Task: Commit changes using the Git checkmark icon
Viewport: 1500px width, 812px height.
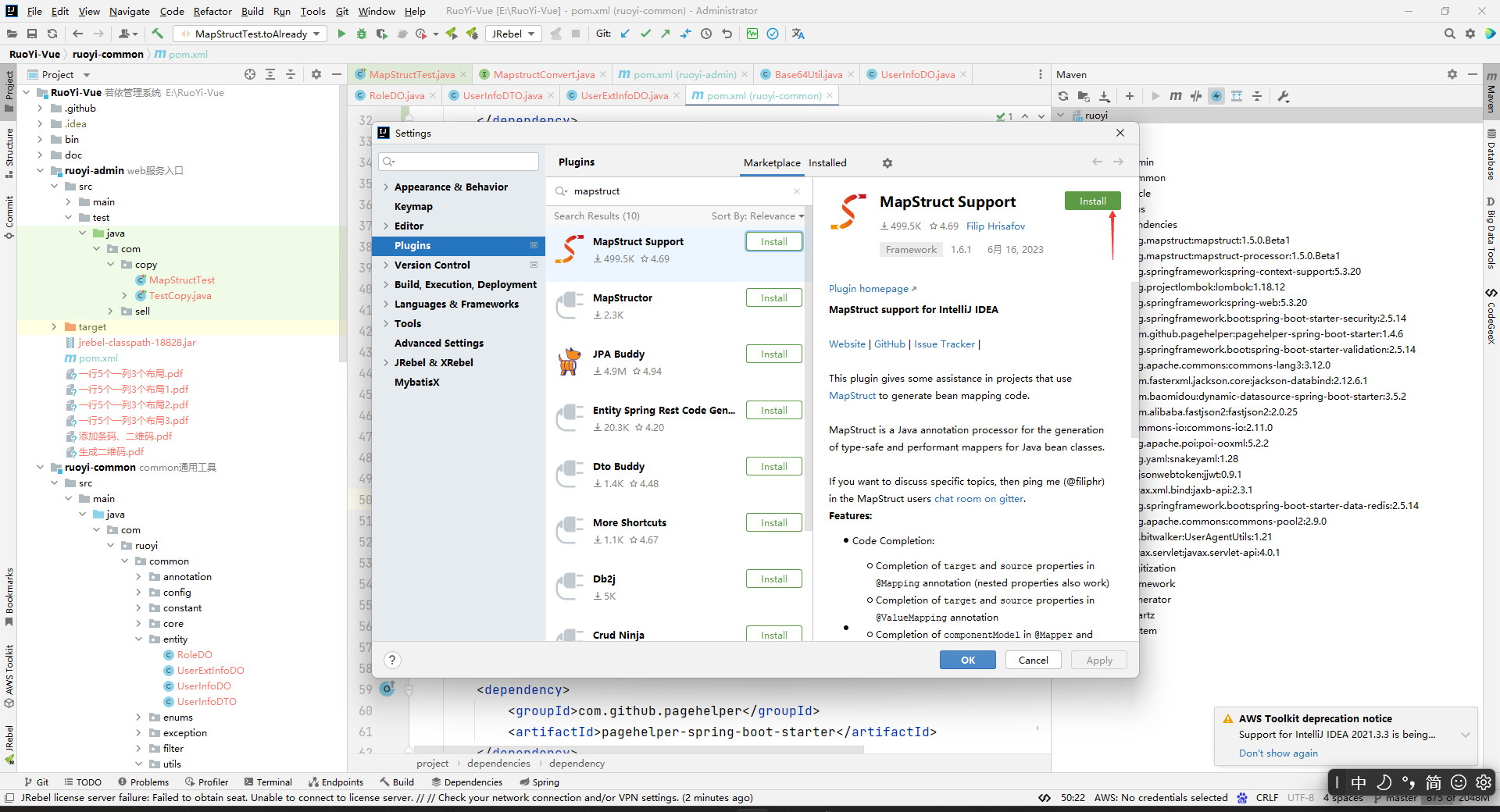Action: click(x=645, y=34)
